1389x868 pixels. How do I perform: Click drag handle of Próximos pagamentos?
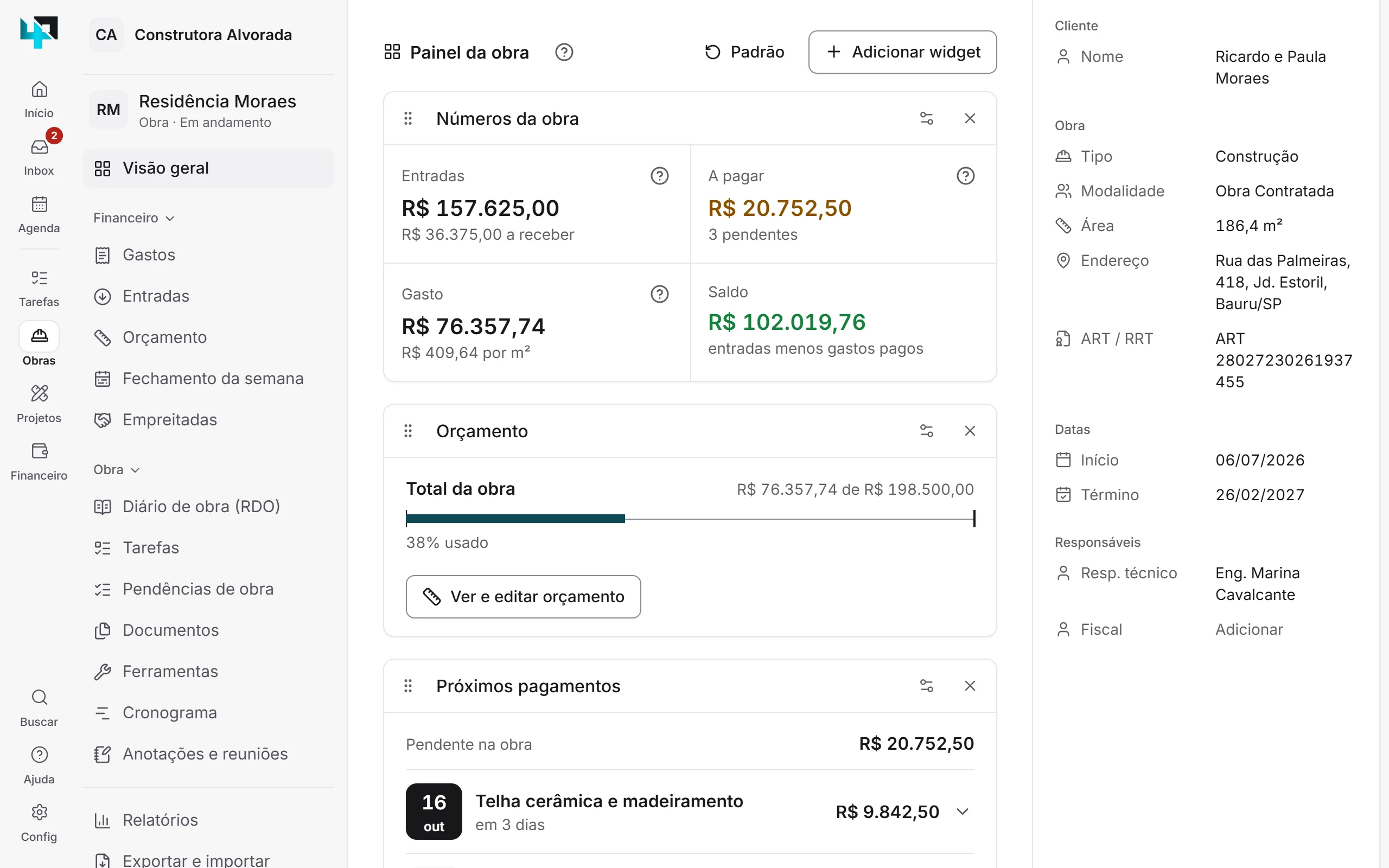(x=408, y=685)
